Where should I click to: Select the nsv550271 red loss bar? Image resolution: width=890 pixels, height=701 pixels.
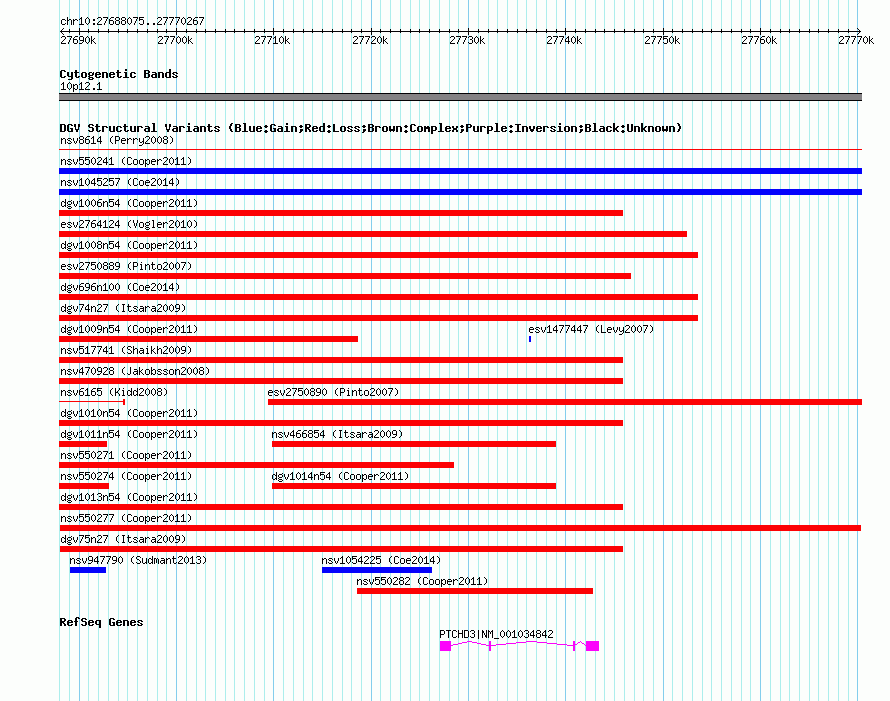coord(257,465)
